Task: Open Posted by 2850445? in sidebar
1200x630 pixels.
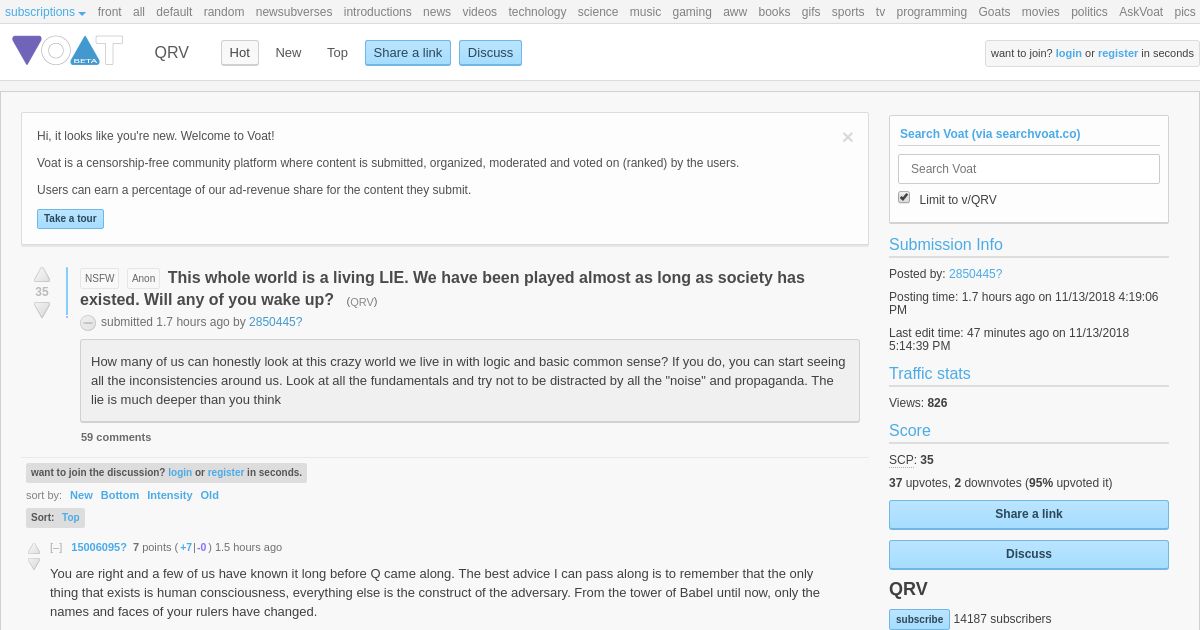Action: 975,274
